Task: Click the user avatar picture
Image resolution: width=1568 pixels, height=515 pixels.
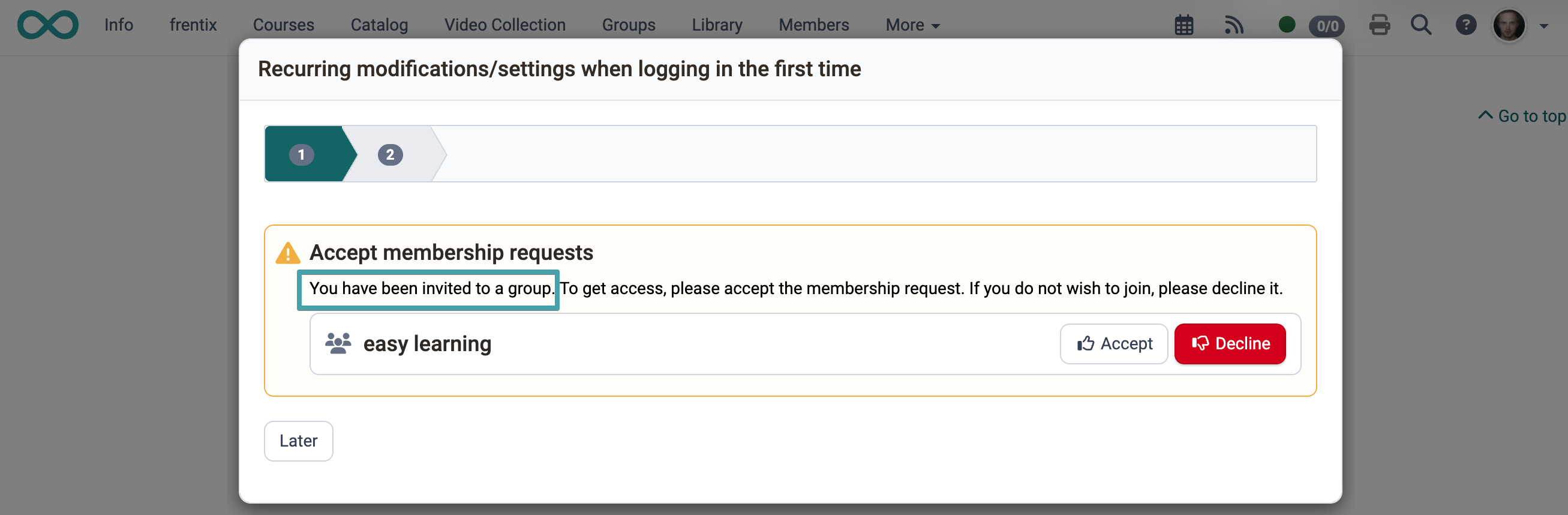Action: coord(1509,26)
